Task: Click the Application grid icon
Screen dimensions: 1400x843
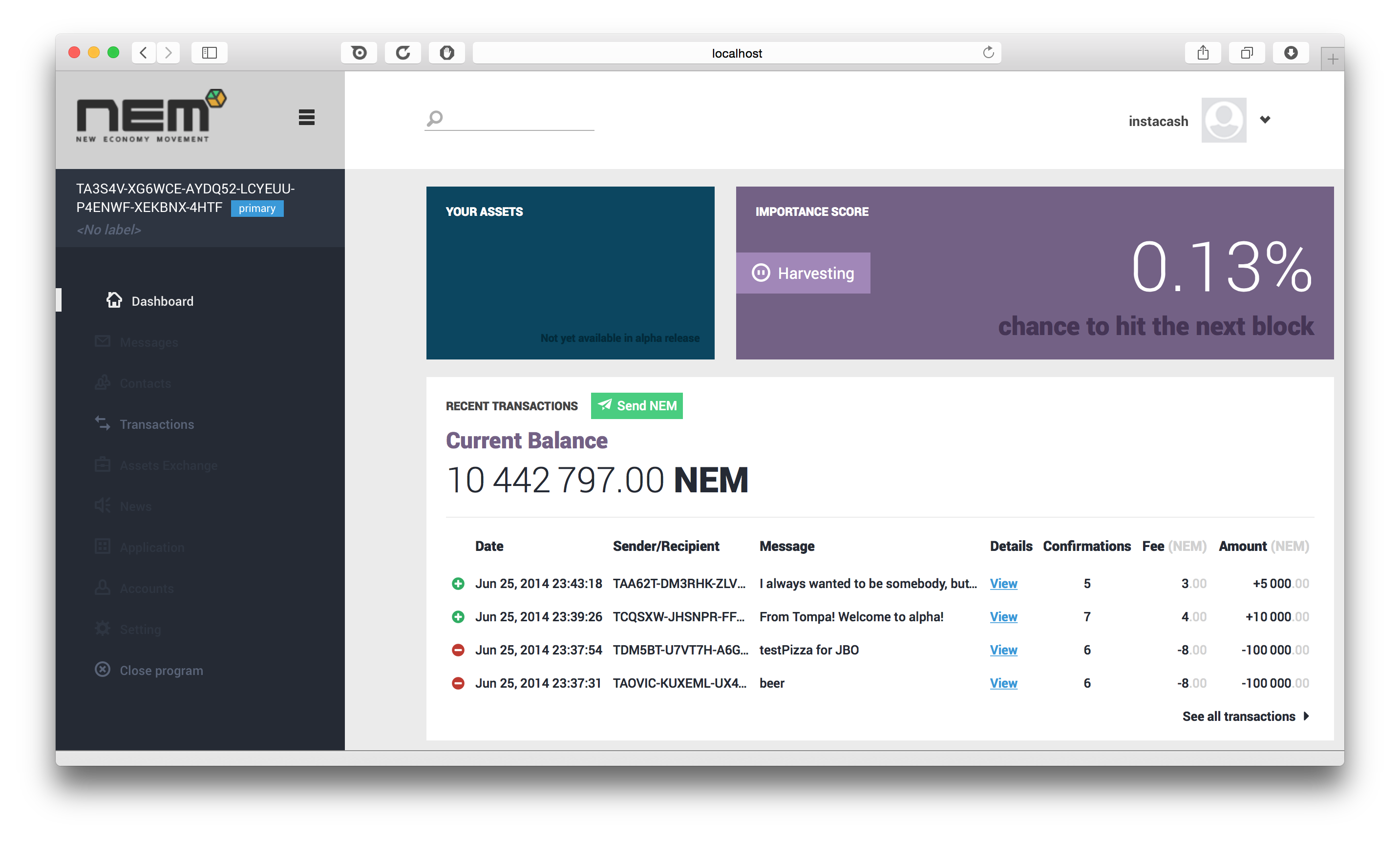Action: tap(102, 547)
